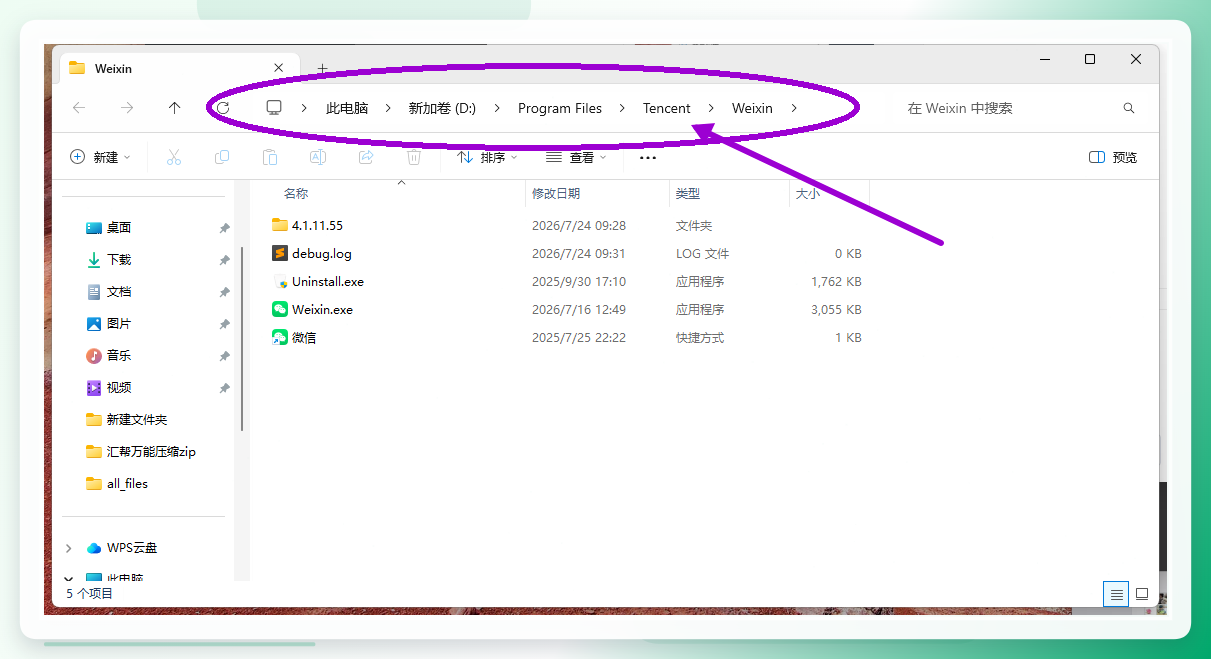The image size is (1211, 659).
Task: Click 新加卷 (D:) in the address bar
Action: point(442,108)
